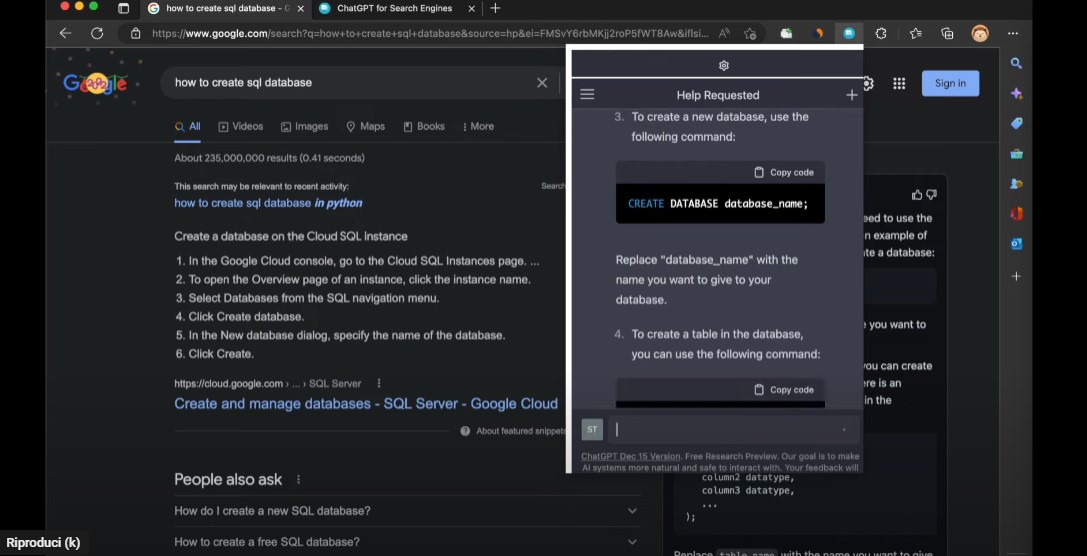
Task: Click the send arrow in ChatGPT input
Action: pos(844,430)
